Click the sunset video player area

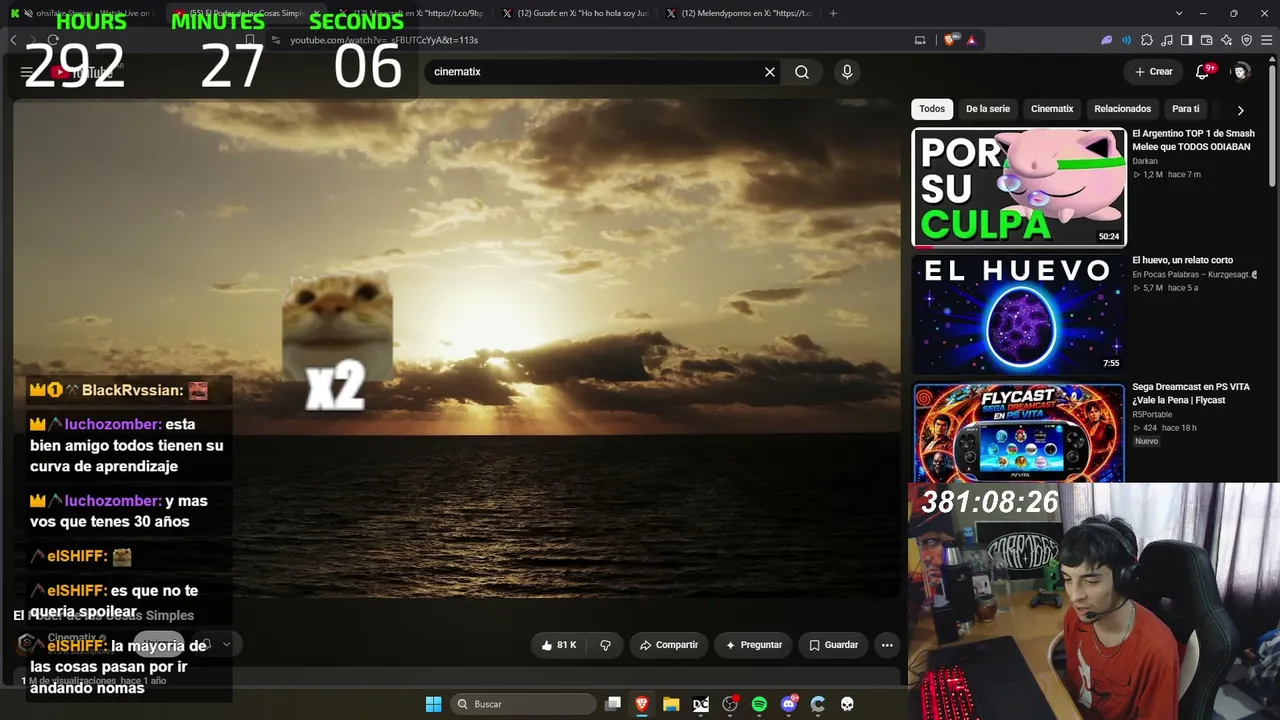(x=457, y=348)
